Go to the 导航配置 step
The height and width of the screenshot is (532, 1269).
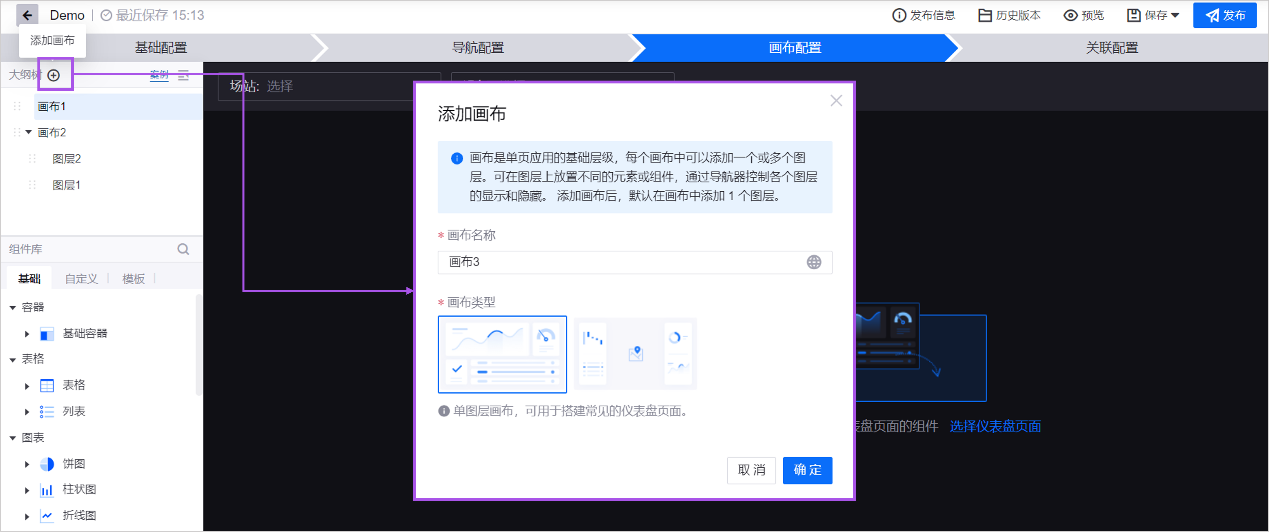click(x=477, y=48)
